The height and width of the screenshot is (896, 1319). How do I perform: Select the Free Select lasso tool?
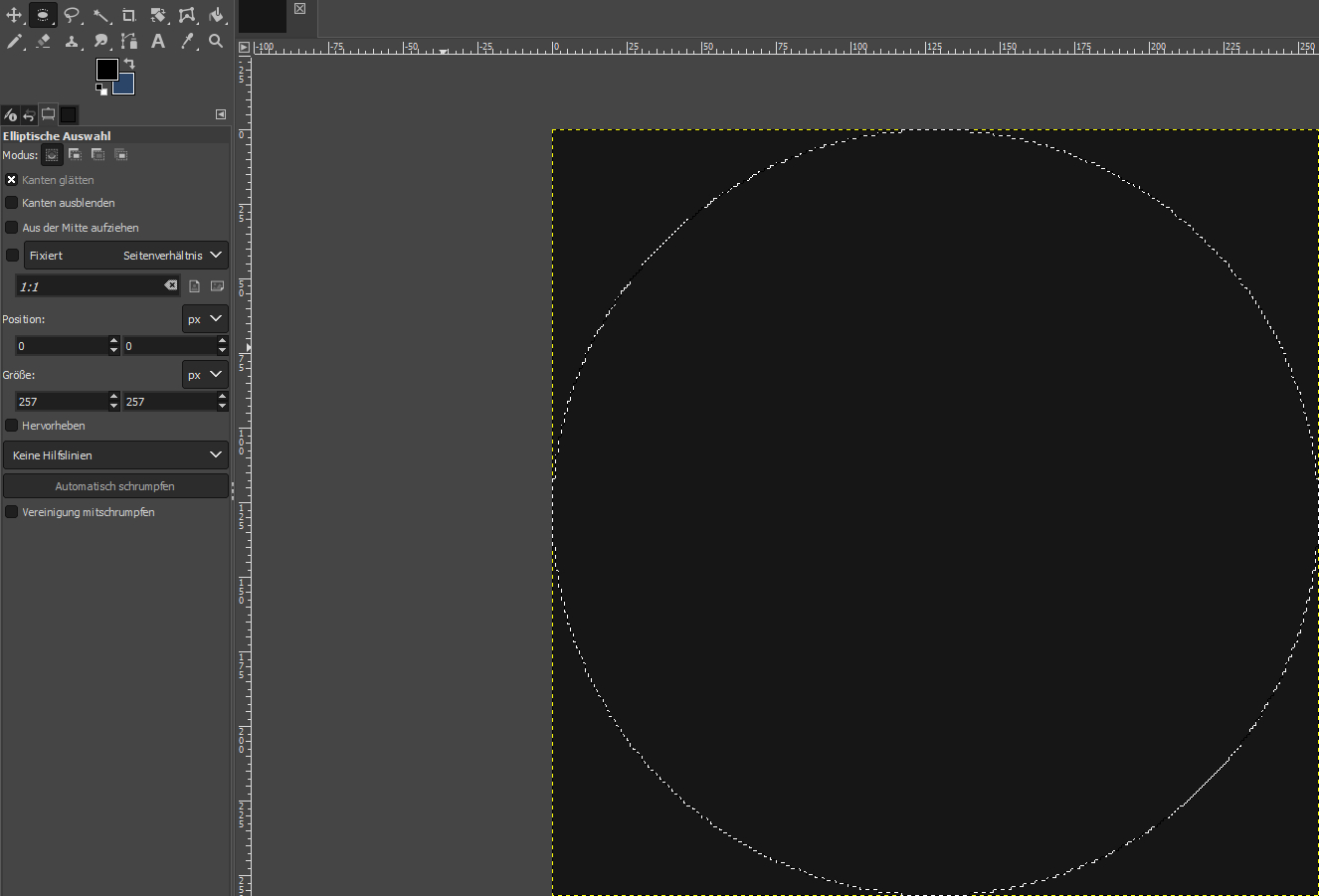click(x=72, y=15)
